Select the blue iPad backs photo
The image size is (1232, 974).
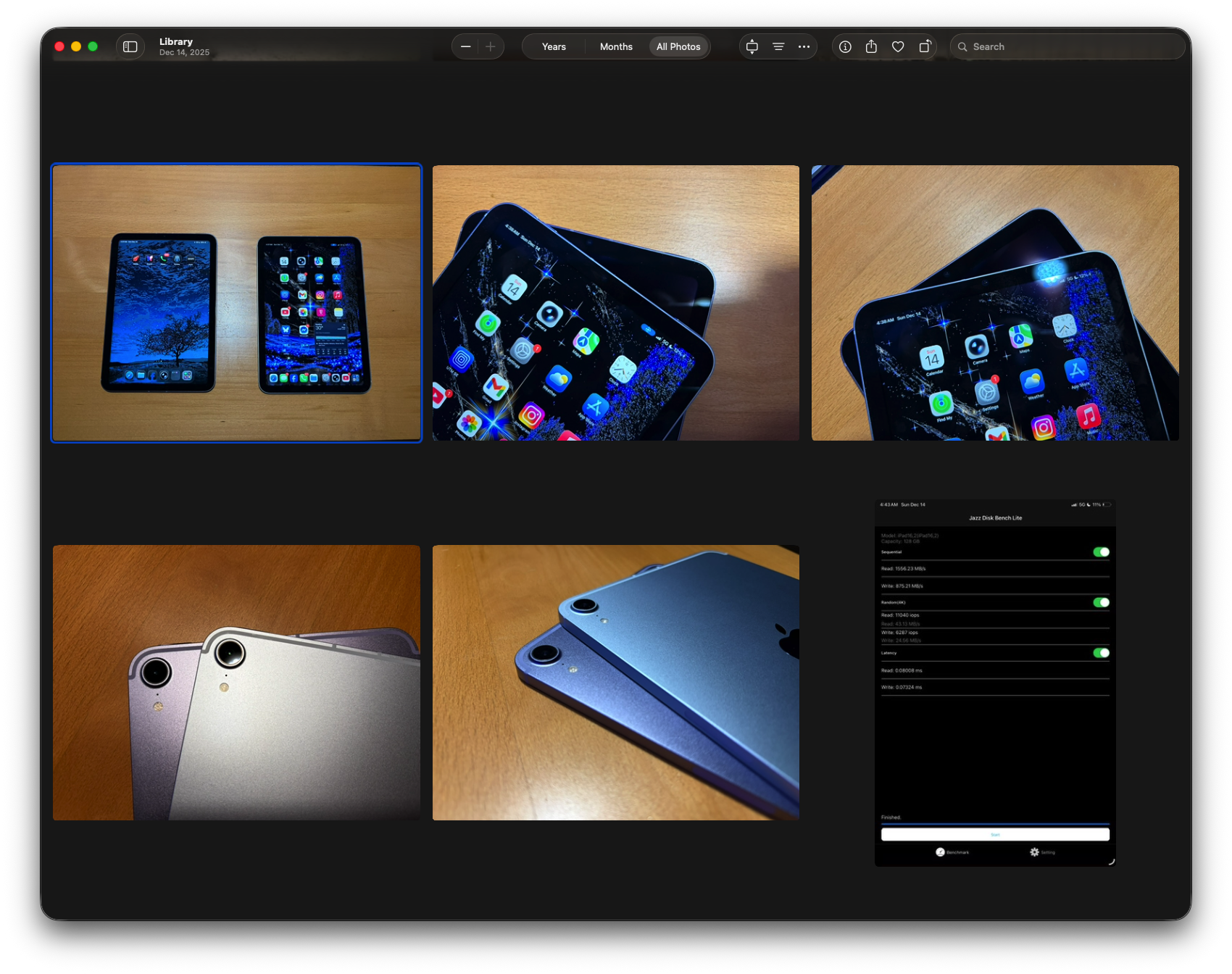tap(616, 683)
